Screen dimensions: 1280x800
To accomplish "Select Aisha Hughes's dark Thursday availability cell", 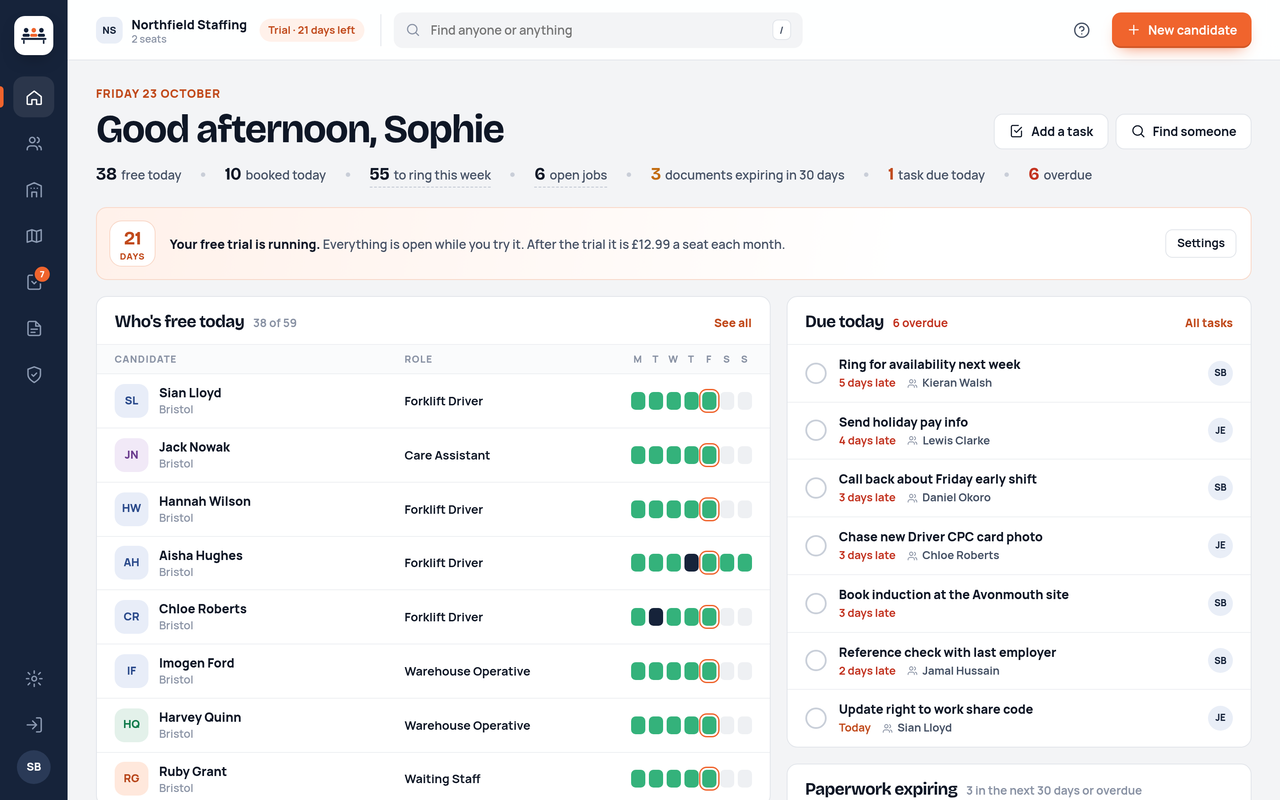I will coord(691,563).
